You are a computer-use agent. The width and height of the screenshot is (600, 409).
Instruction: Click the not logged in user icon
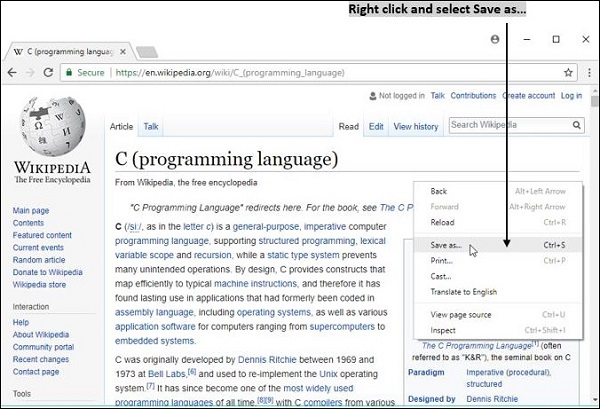click(372, 96)
